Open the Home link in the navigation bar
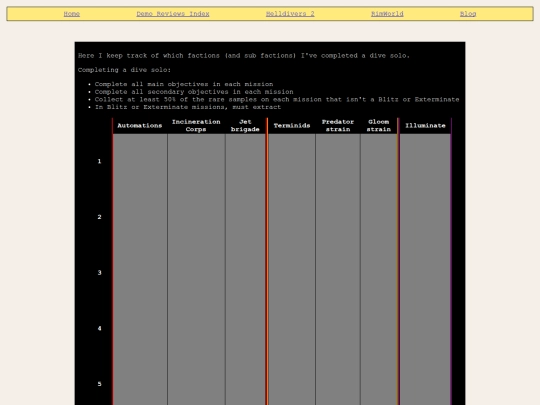 72,14
